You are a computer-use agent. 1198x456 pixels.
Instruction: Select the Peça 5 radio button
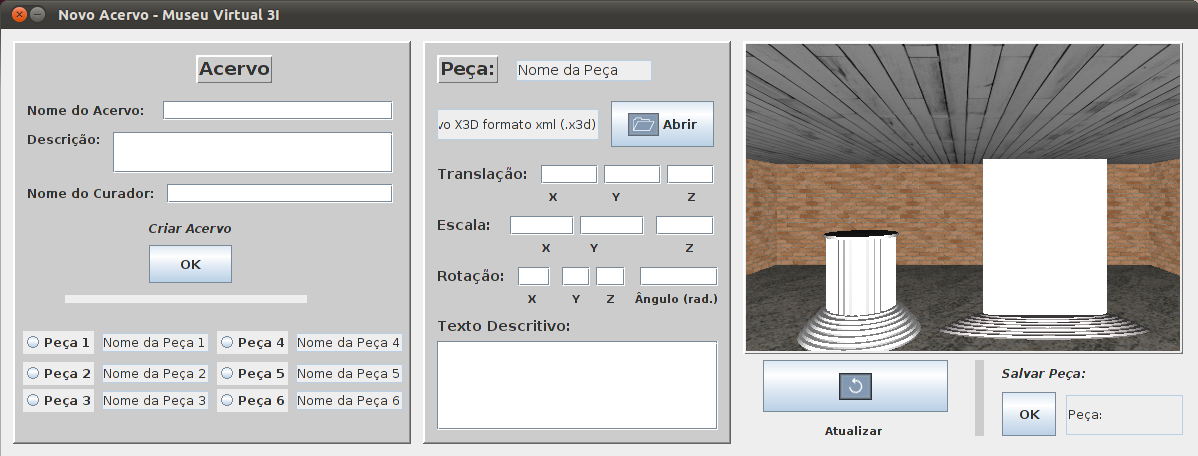(227, 374)
